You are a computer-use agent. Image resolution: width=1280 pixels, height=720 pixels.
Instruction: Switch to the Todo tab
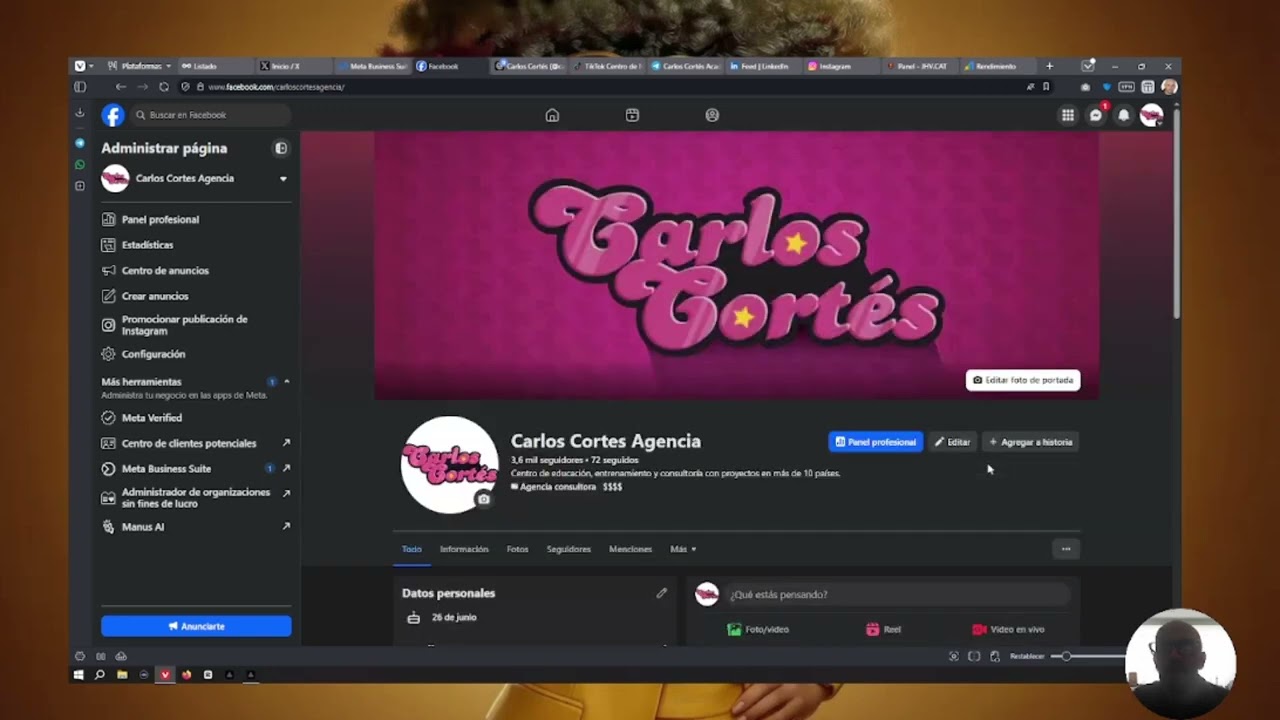click(412, 549)
